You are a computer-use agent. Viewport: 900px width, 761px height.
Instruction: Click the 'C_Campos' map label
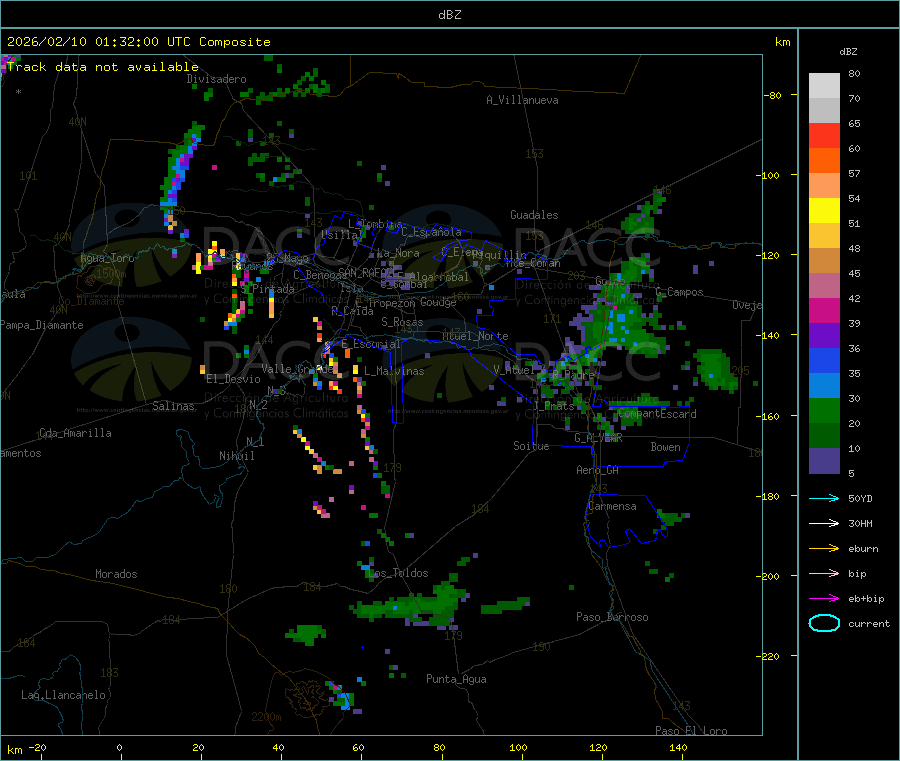tap(679, 292)
